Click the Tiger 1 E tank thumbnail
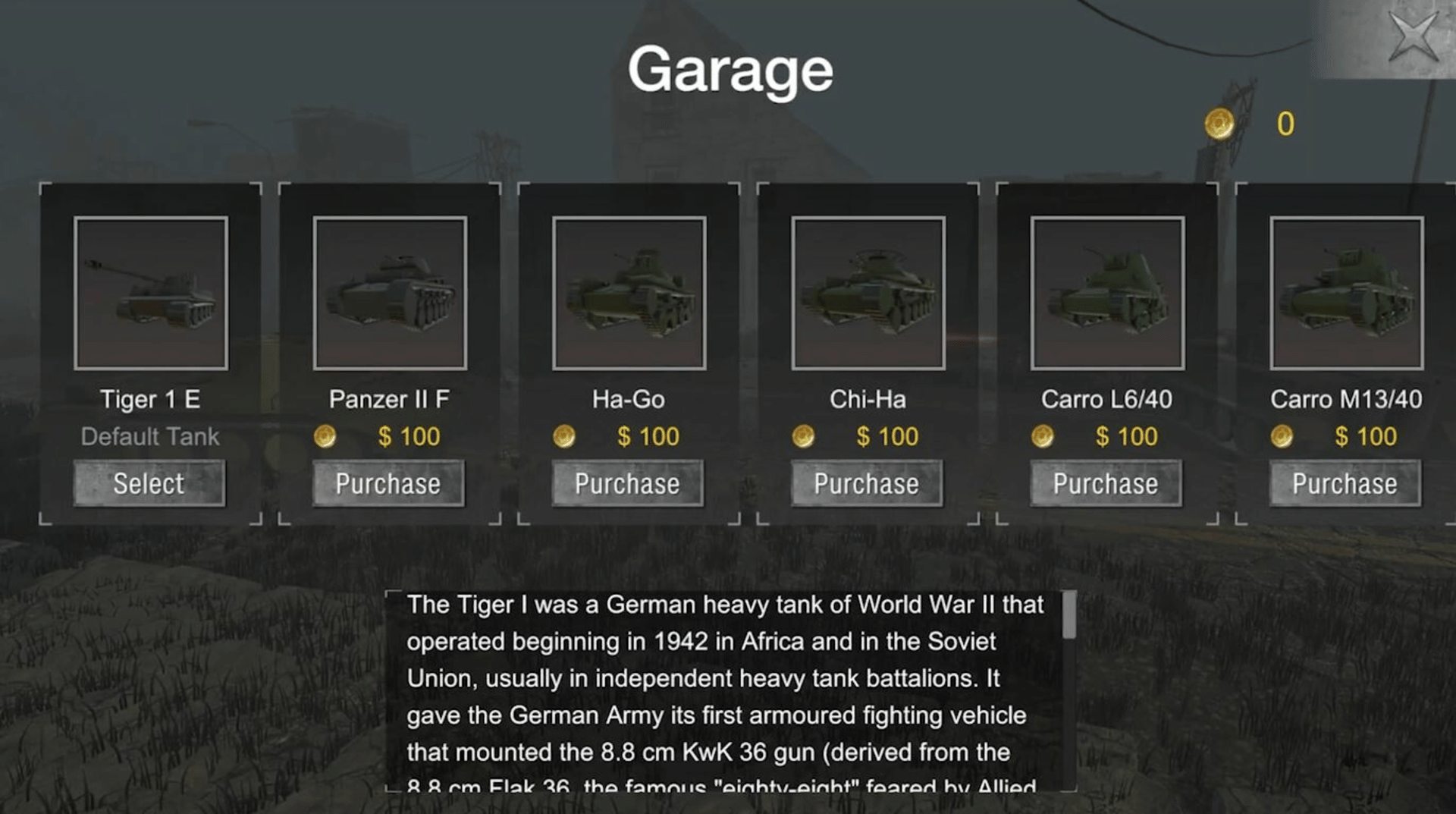The width and height of the screenshot is (1456, 814). pos(151,294)
